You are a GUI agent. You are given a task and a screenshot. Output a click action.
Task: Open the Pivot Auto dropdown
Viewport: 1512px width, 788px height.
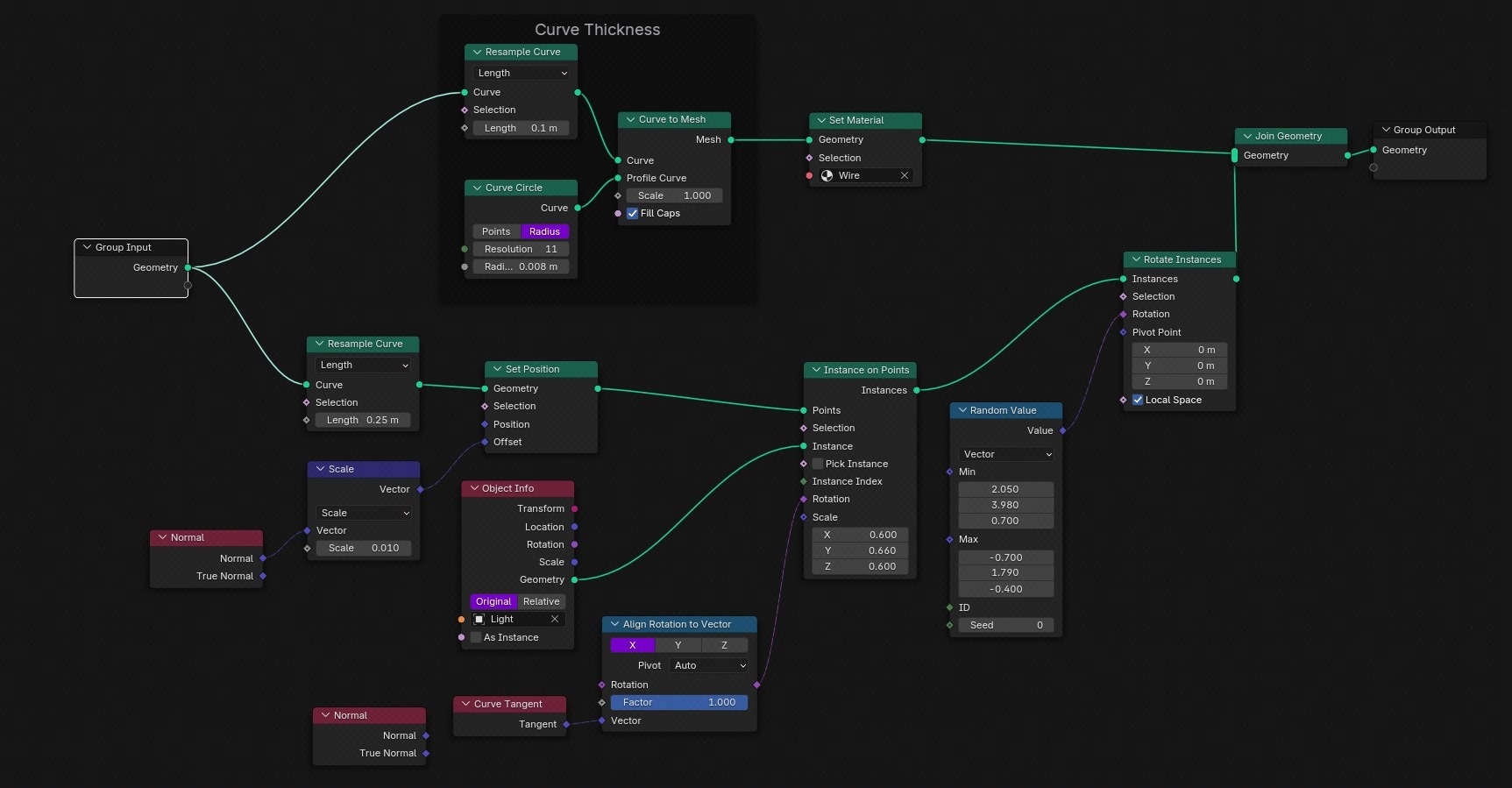[708, 665]
